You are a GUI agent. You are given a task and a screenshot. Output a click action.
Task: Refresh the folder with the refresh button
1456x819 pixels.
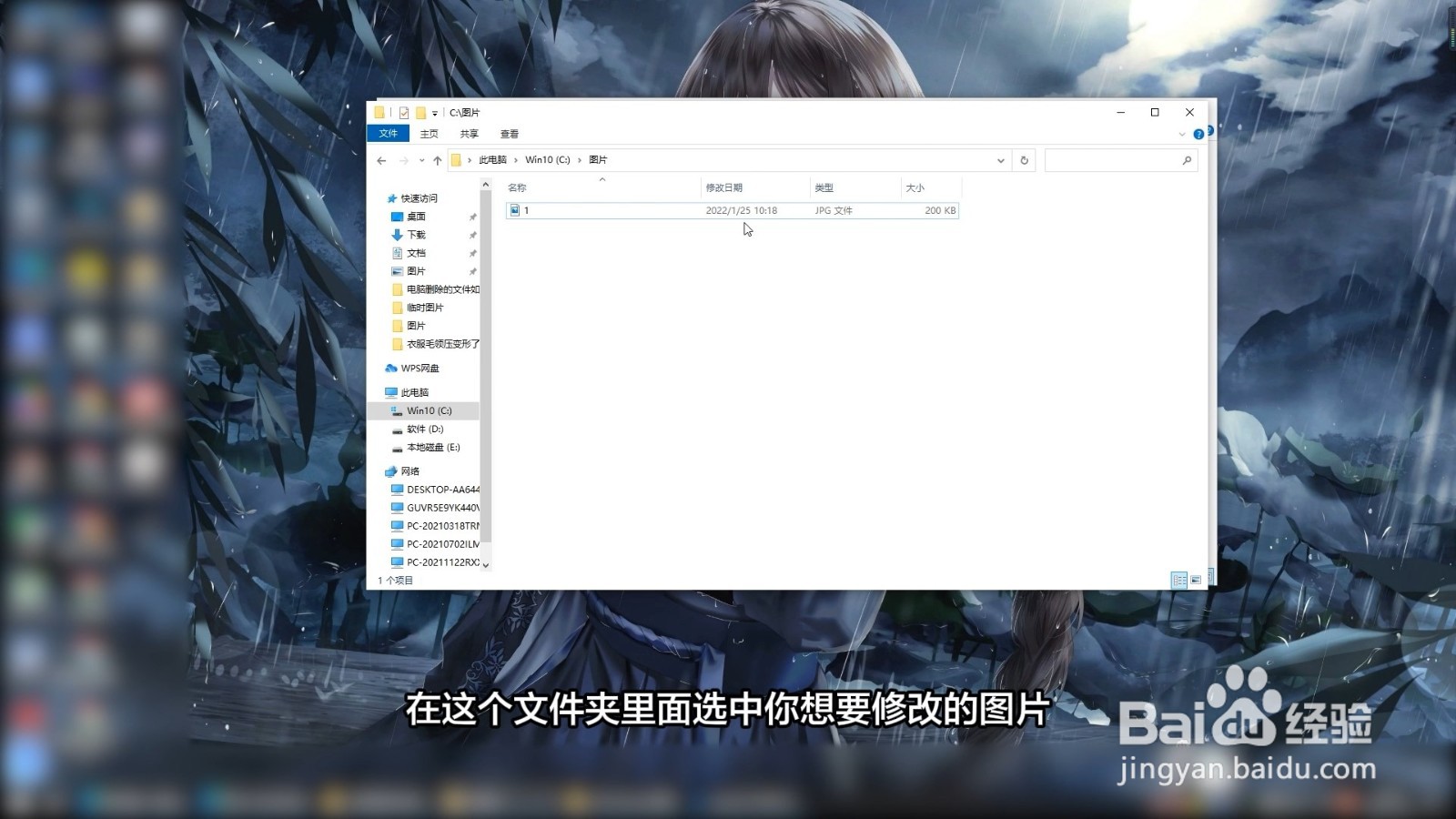click(x=1025, y=160)
